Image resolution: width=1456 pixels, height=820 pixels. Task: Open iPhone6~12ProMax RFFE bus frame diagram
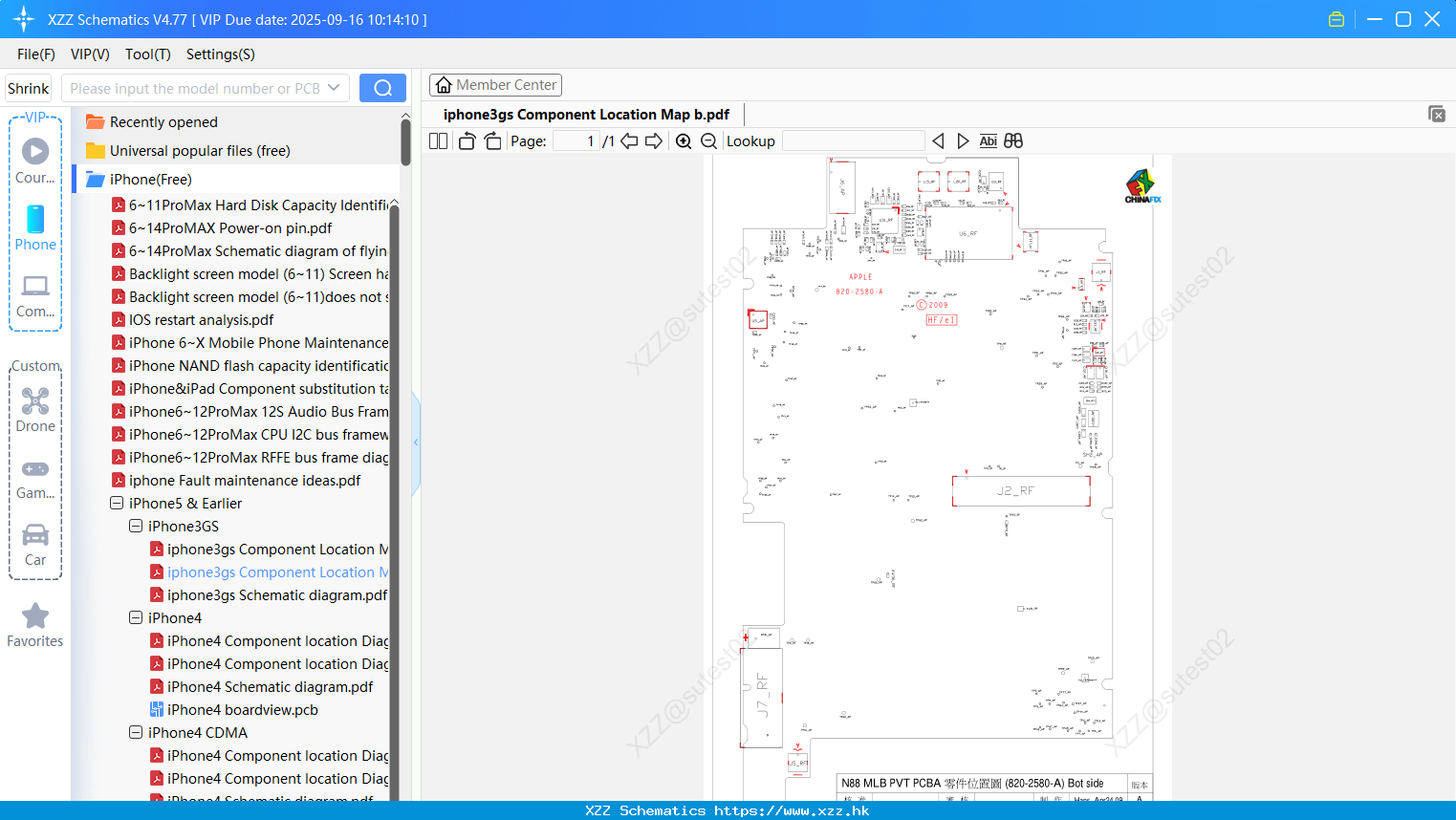coord(258,458)
